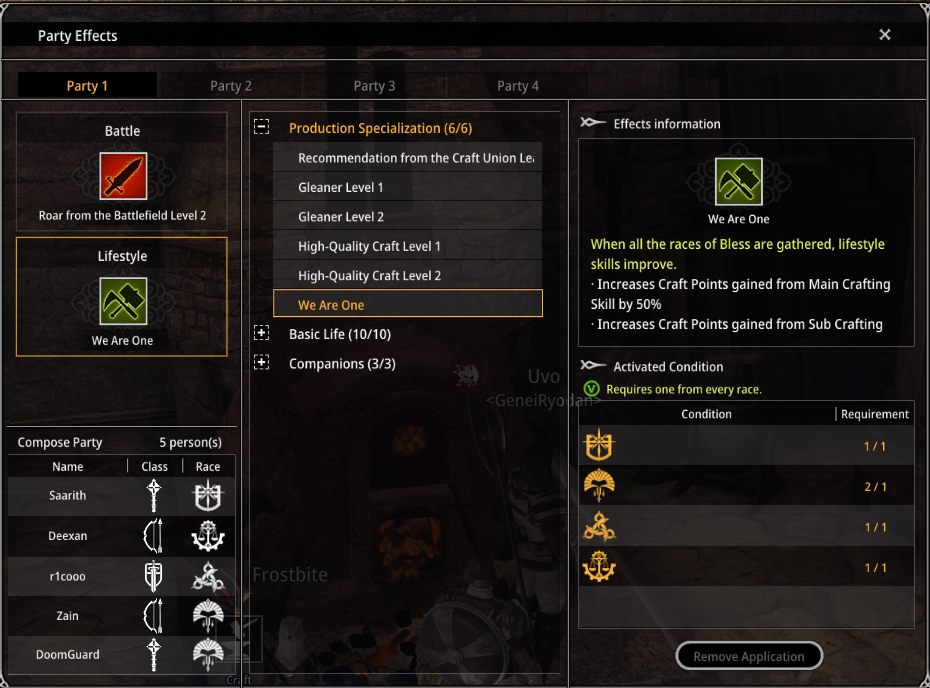Image resolution: width=930 pixels, height=688 pixels.
Task: Select DoomGuard row in Compose Party list
Action: (122, 655)
